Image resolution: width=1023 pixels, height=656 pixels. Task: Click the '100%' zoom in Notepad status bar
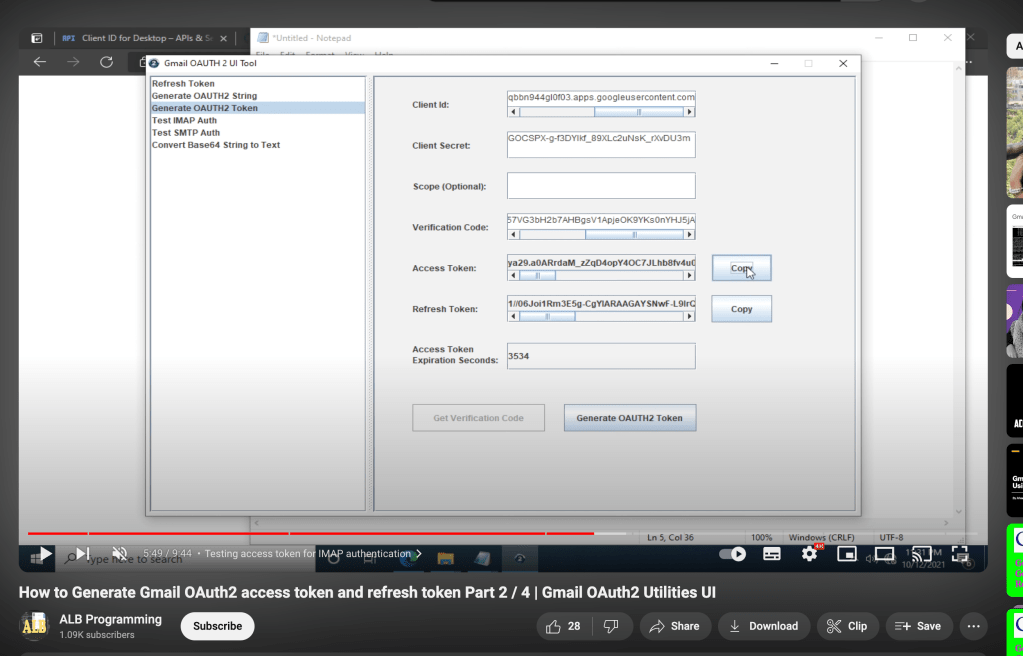(761, 537)
